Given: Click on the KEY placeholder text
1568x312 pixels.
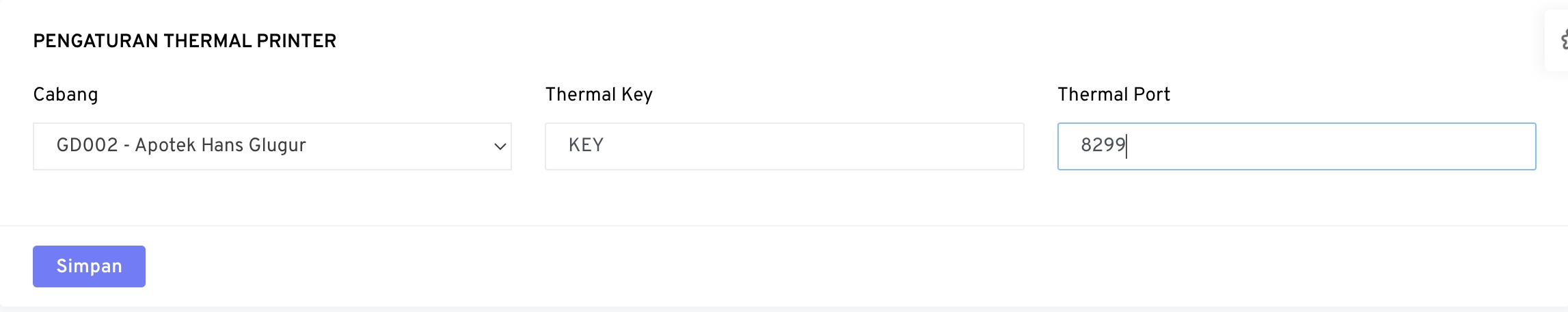Looking at the screenshot, I should pyautogui.click(x=586, y=146).
